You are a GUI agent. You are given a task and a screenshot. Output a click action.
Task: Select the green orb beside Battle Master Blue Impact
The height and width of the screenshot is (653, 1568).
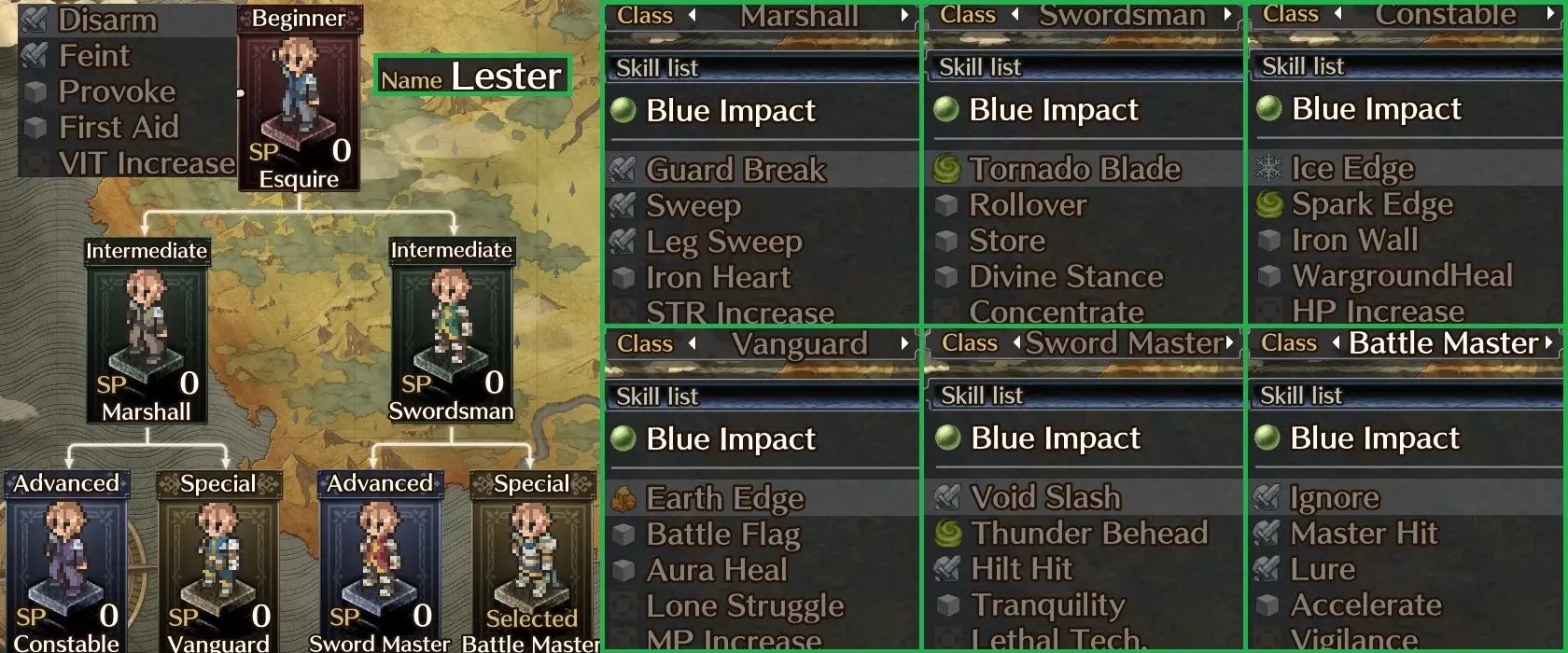click(1267, 437)
